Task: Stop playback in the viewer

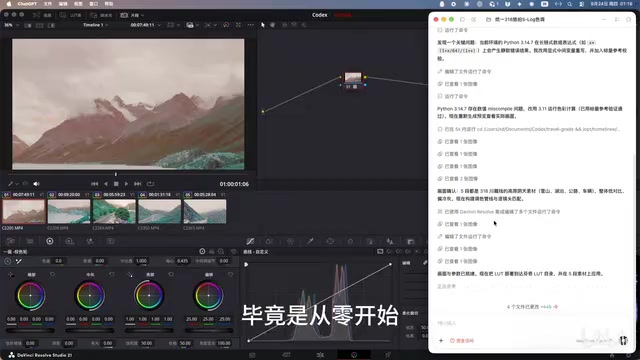Action: click(x=116, y=184)
